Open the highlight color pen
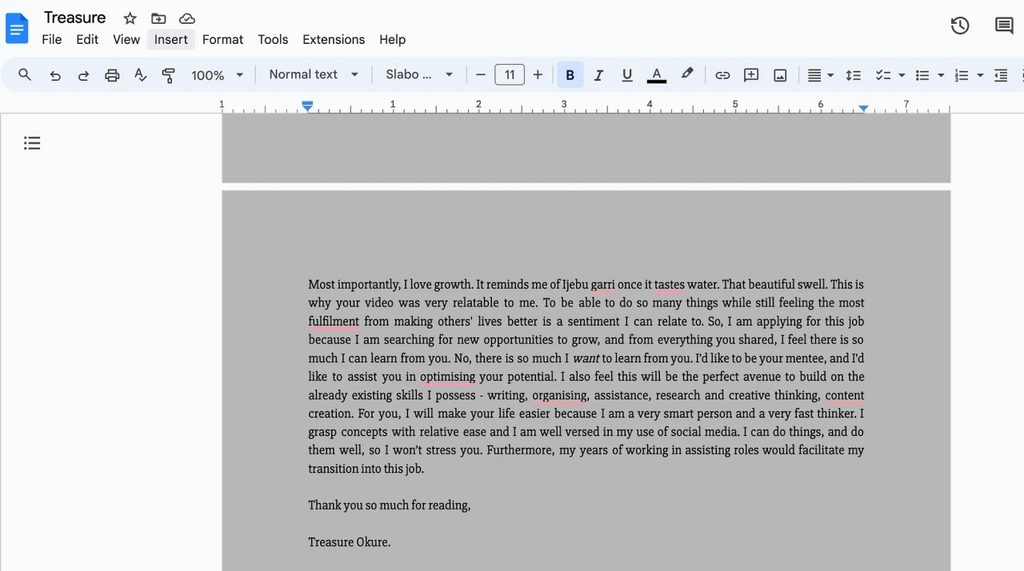Image resolution: width=1024 pixels, height=571 pixels. click(x=686, y=74)
